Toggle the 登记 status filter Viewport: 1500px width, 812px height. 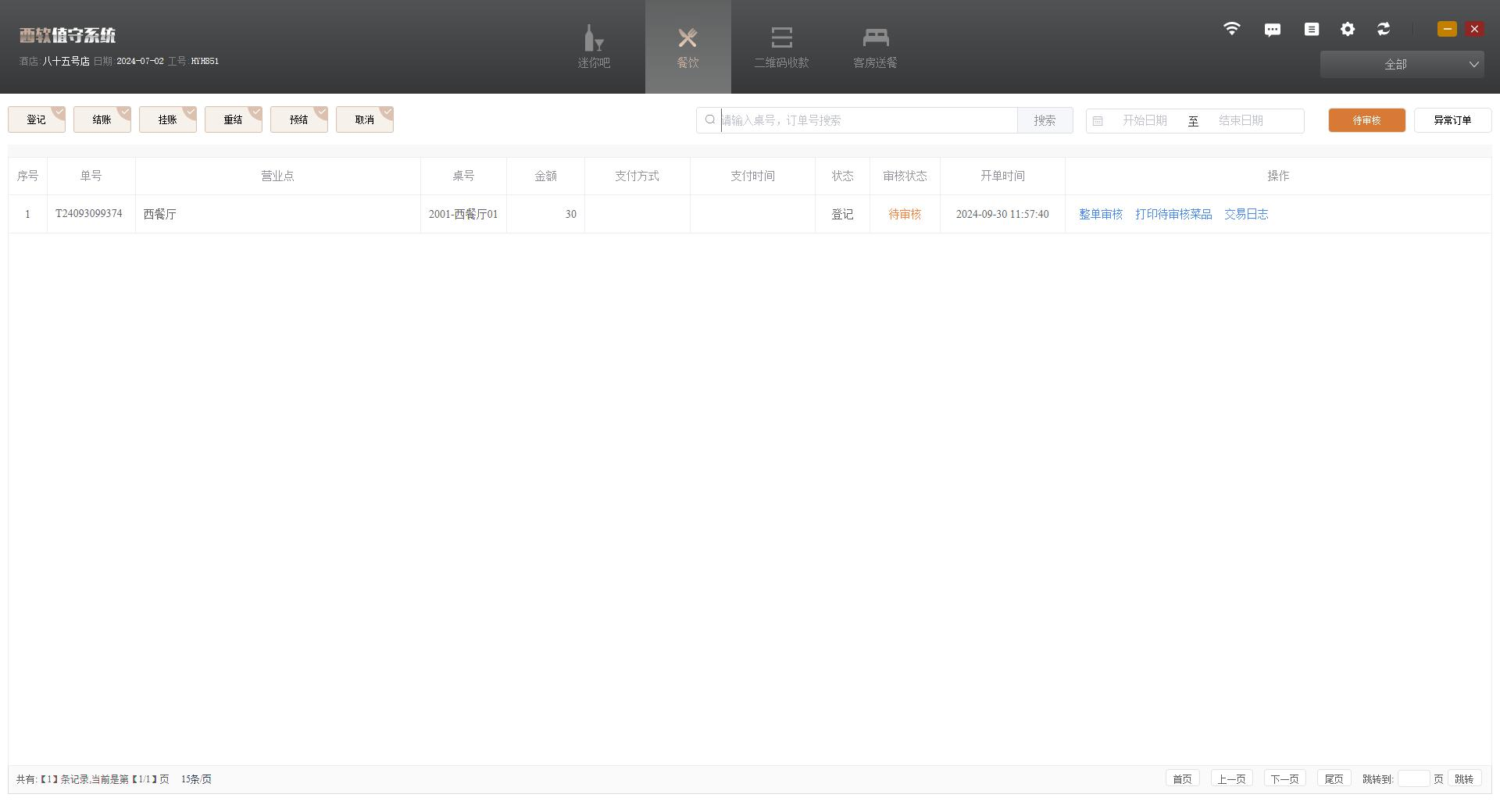coord(37,119)
